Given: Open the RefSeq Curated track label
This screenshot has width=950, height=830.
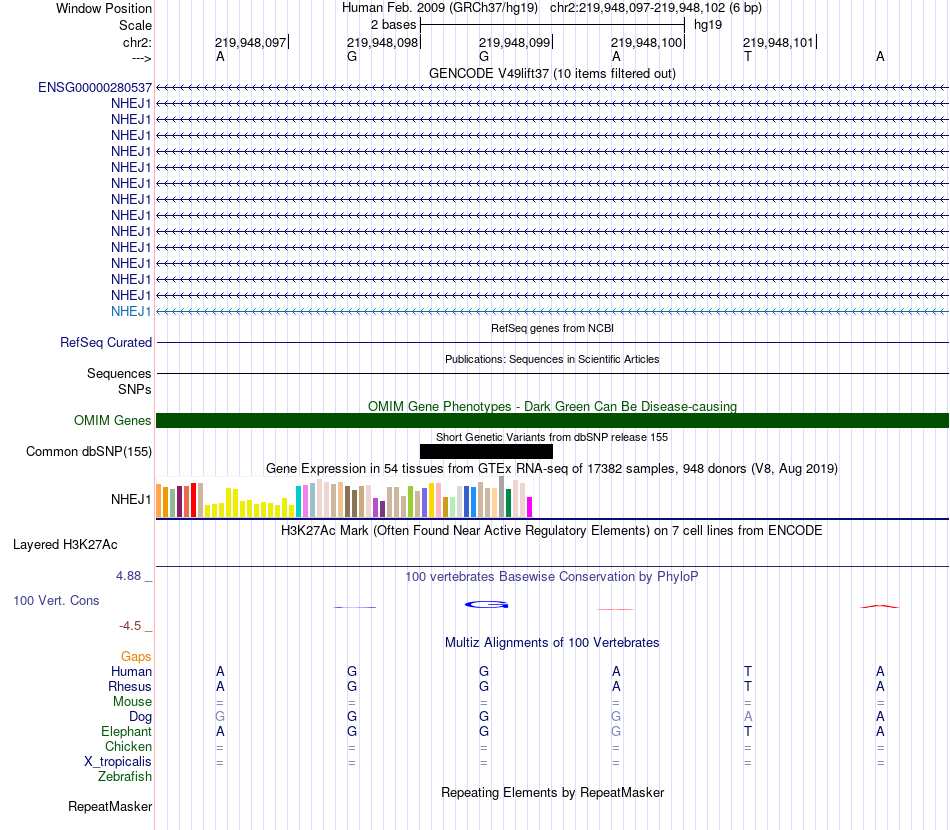Looking at the screenshot, I should click(x=106, y=342).
